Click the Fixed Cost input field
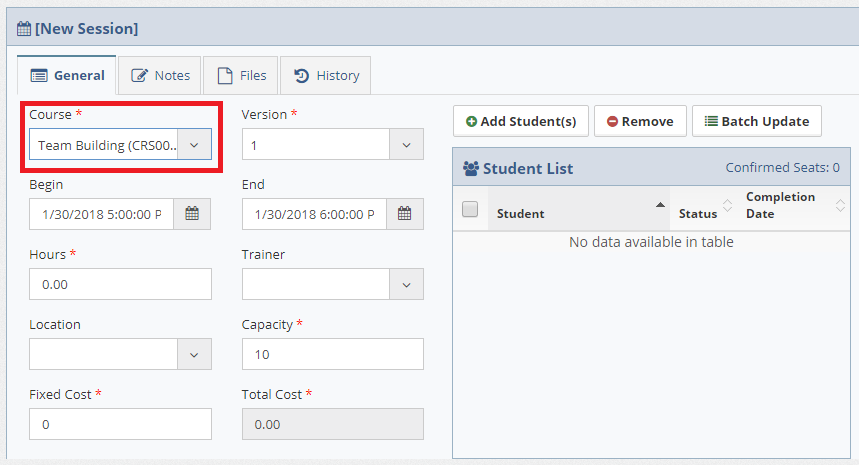 [x=120, y=424]
